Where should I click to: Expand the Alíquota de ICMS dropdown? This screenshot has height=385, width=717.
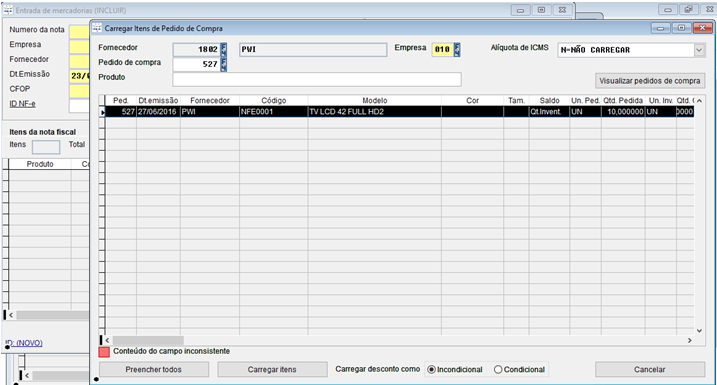pyautogui.click(x=699, y=50)
